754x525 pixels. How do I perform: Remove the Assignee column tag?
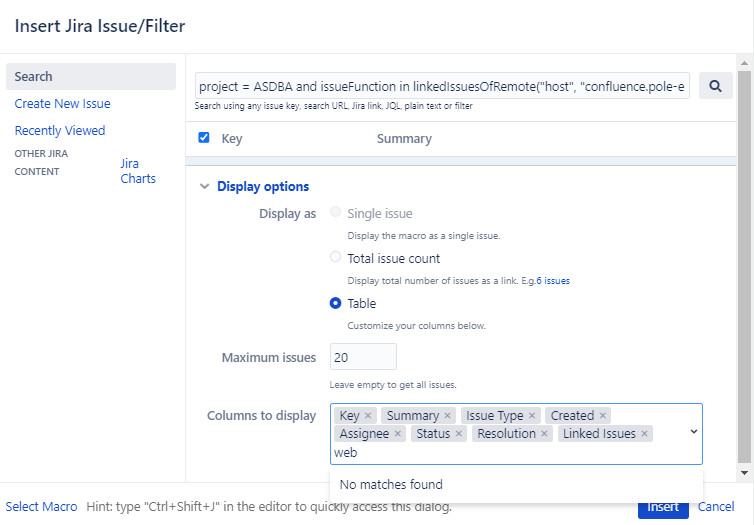pos(398,434)
